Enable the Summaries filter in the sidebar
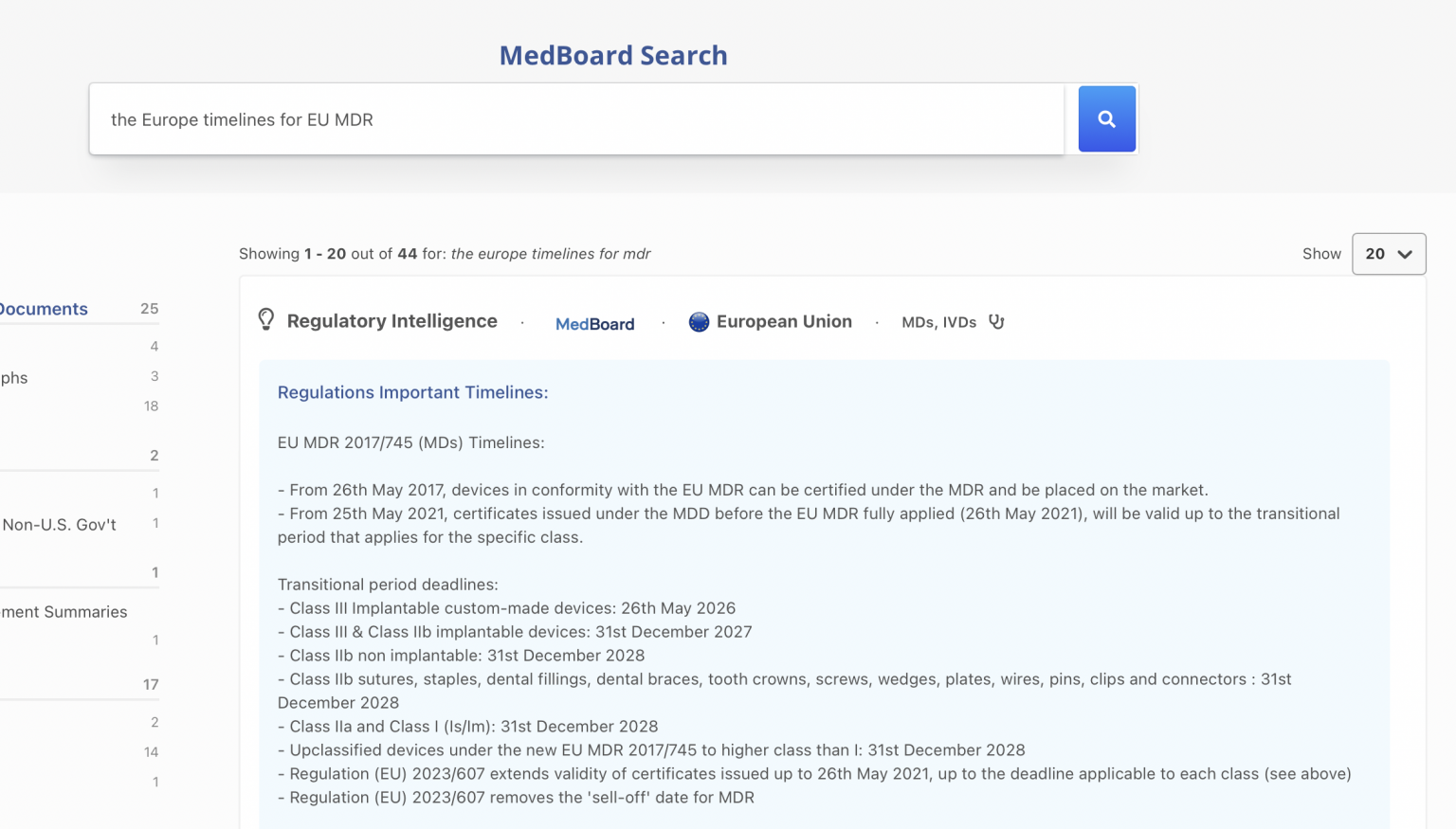 (64, 611)
